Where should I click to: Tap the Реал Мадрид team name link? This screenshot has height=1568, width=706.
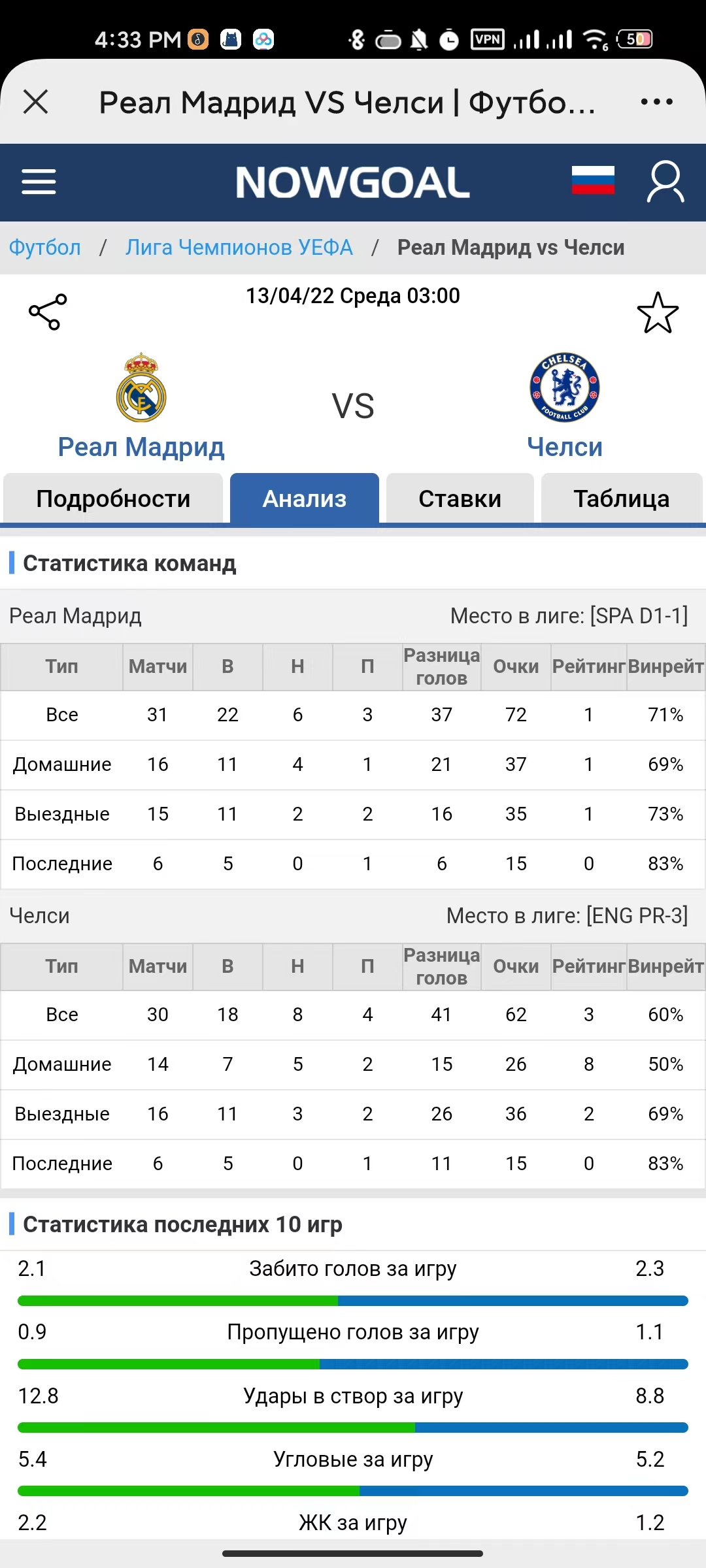point(141,447)
